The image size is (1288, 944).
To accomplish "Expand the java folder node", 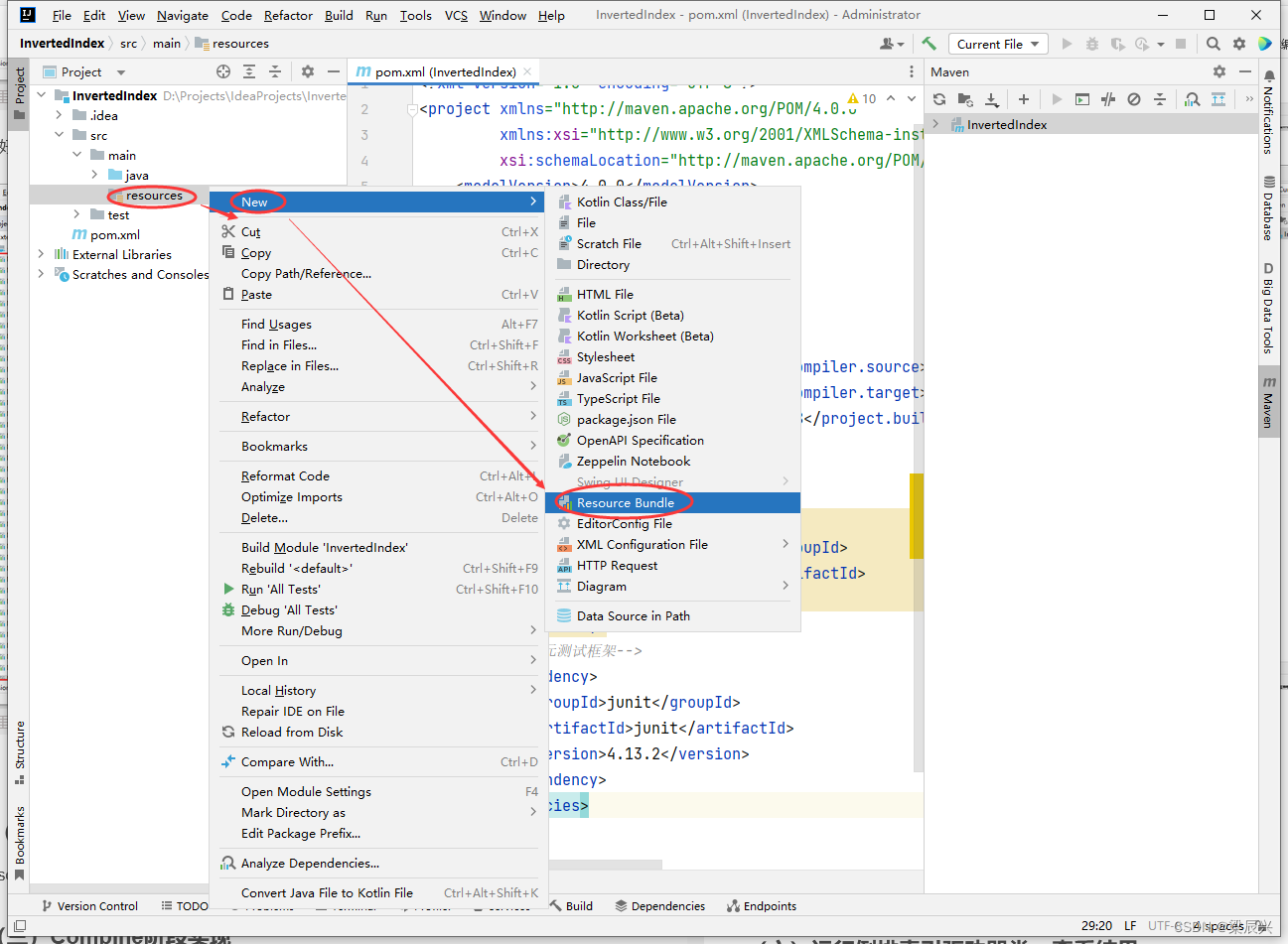I will tap(94, 175).
